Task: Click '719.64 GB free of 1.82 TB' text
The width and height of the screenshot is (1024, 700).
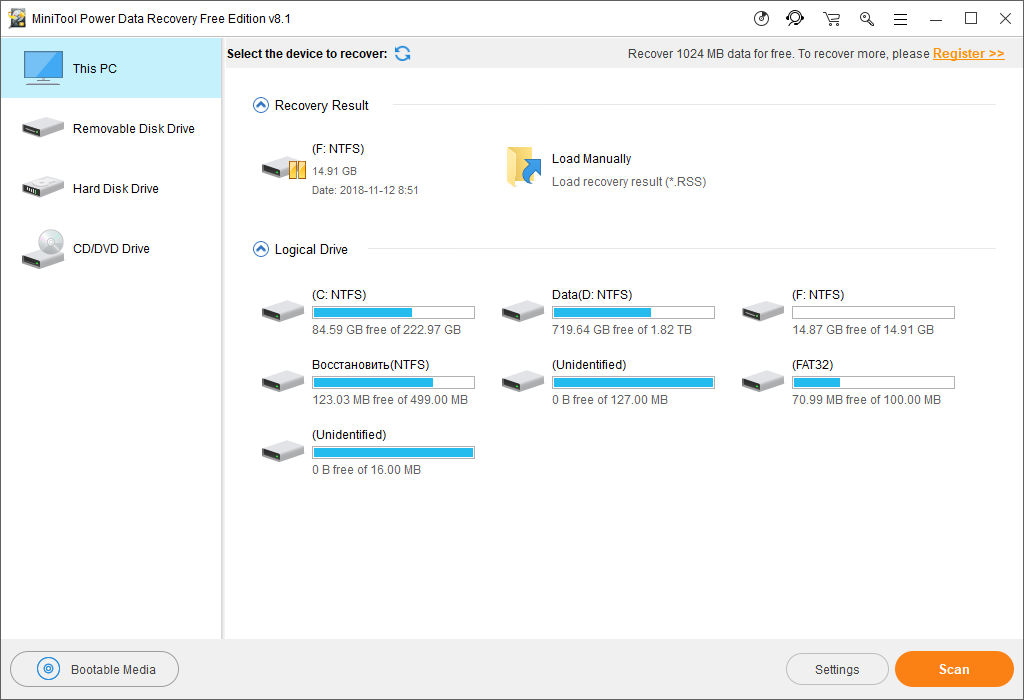Action: [x=622, y=330]
